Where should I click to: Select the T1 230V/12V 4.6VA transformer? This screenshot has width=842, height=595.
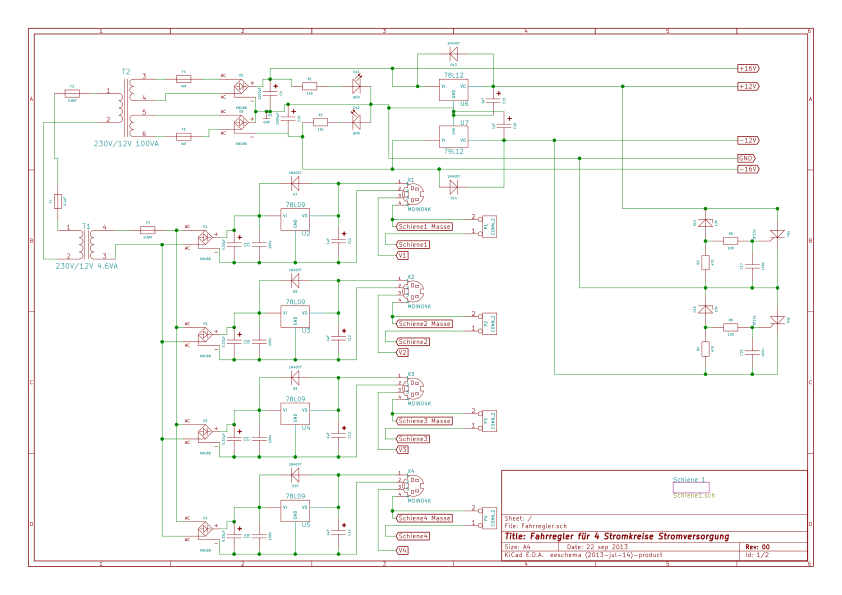(88, 244)
